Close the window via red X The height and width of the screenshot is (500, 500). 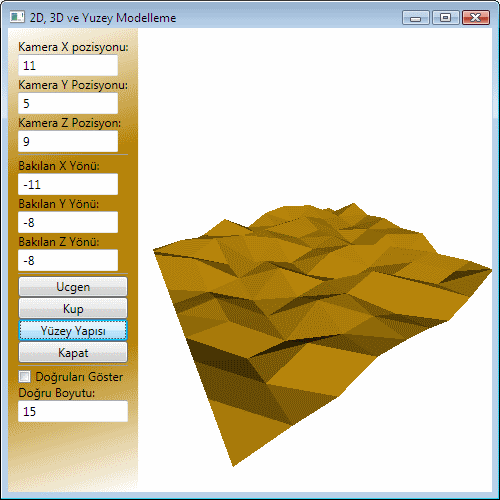[476, 18]
